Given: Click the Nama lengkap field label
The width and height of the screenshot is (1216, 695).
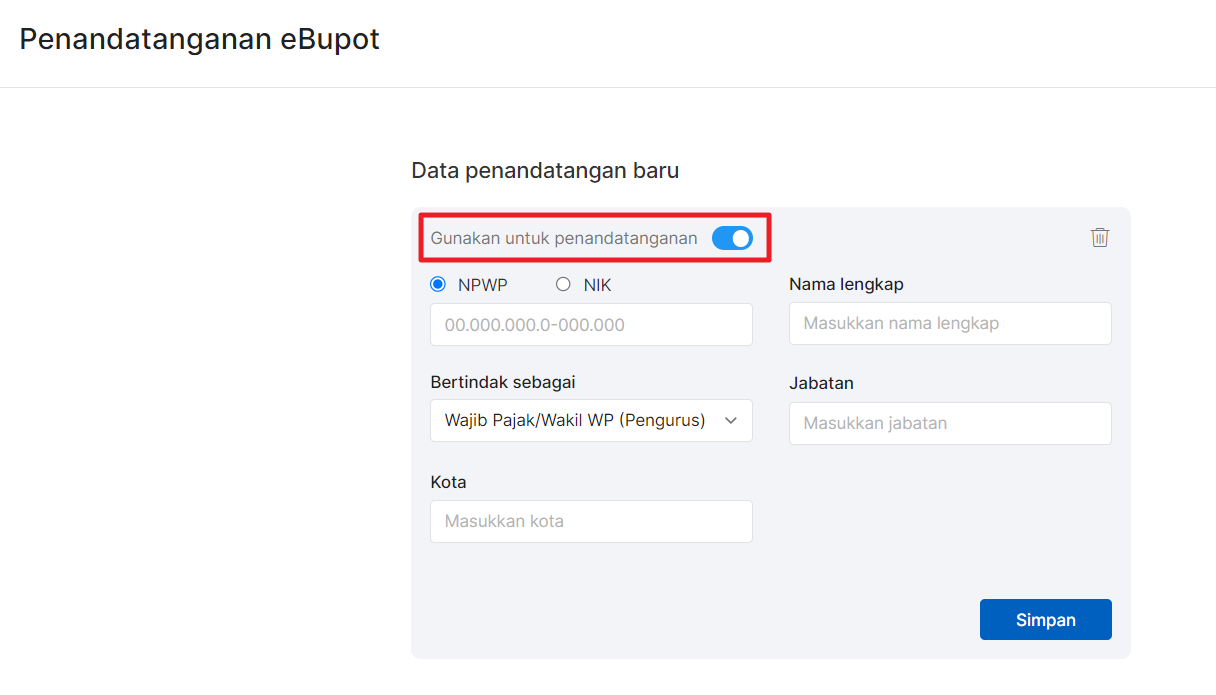Looking at the screenshot, I should click(x=846, y=284).
